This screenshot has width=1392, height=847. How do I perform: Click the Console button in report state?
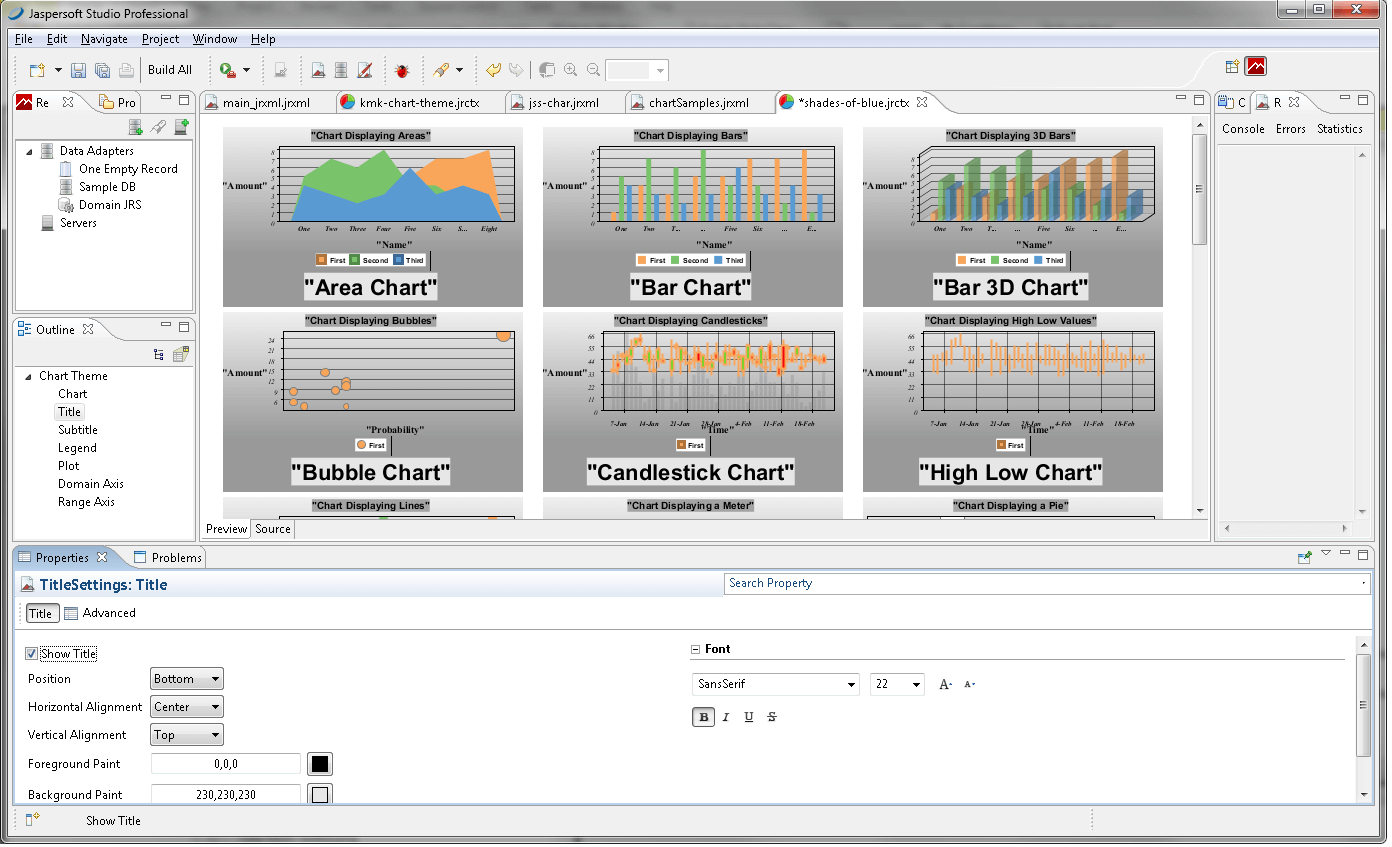click(x=1243, y=129)
